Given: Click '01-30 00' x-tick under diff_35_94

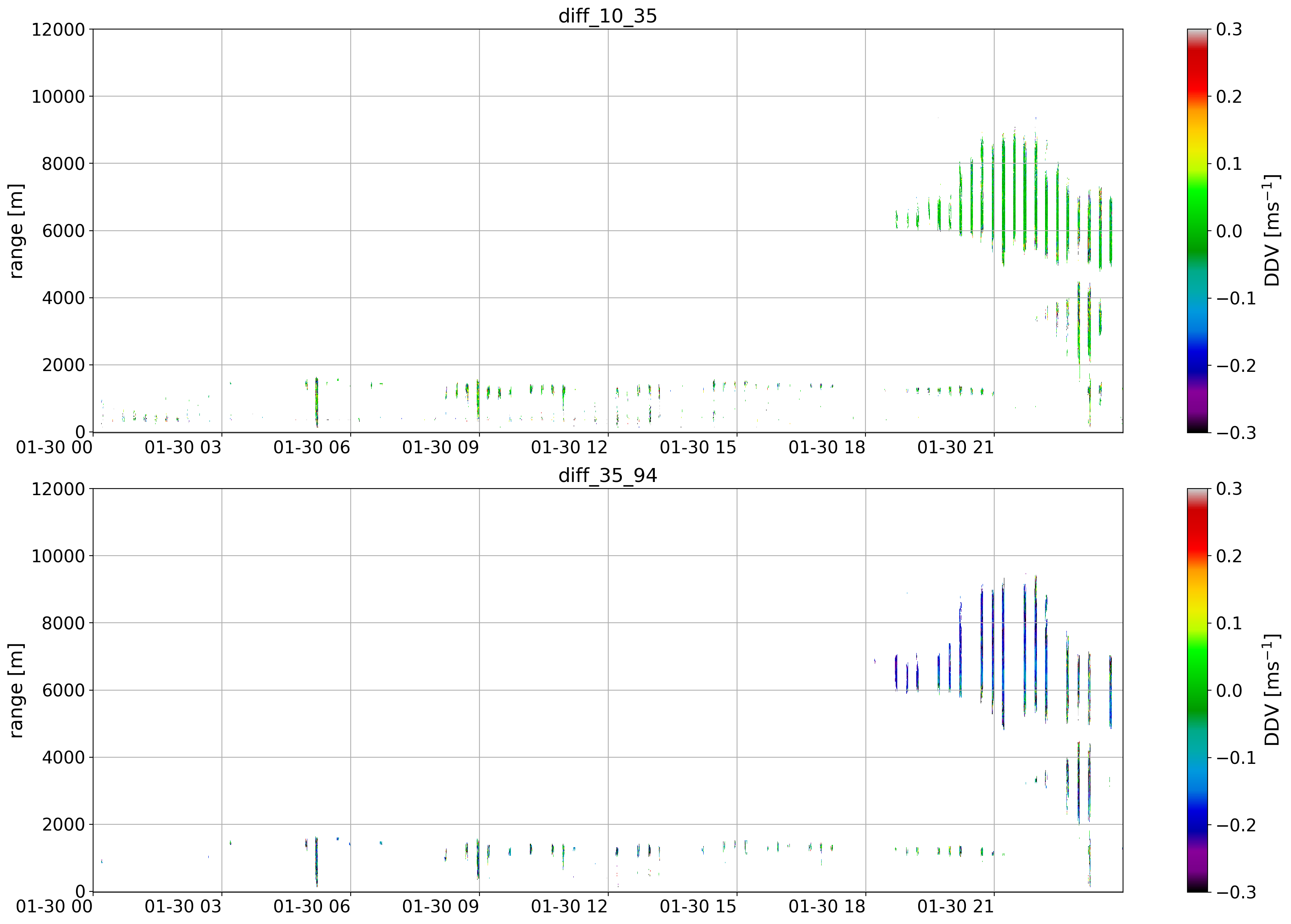Looking at the screenshot, I should 54,907.
